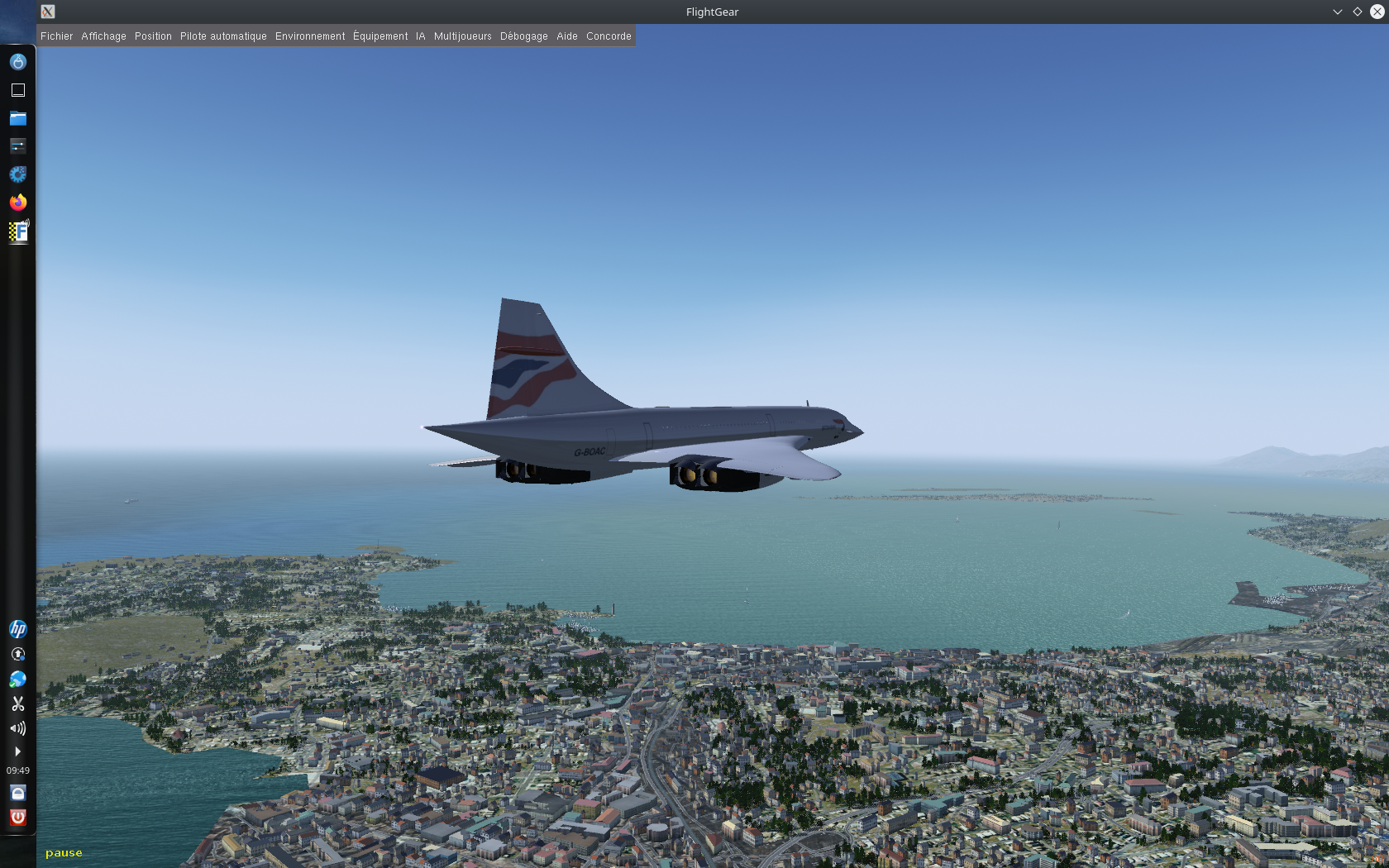Maximize the FlightGear window

[x=1358, y=12]
